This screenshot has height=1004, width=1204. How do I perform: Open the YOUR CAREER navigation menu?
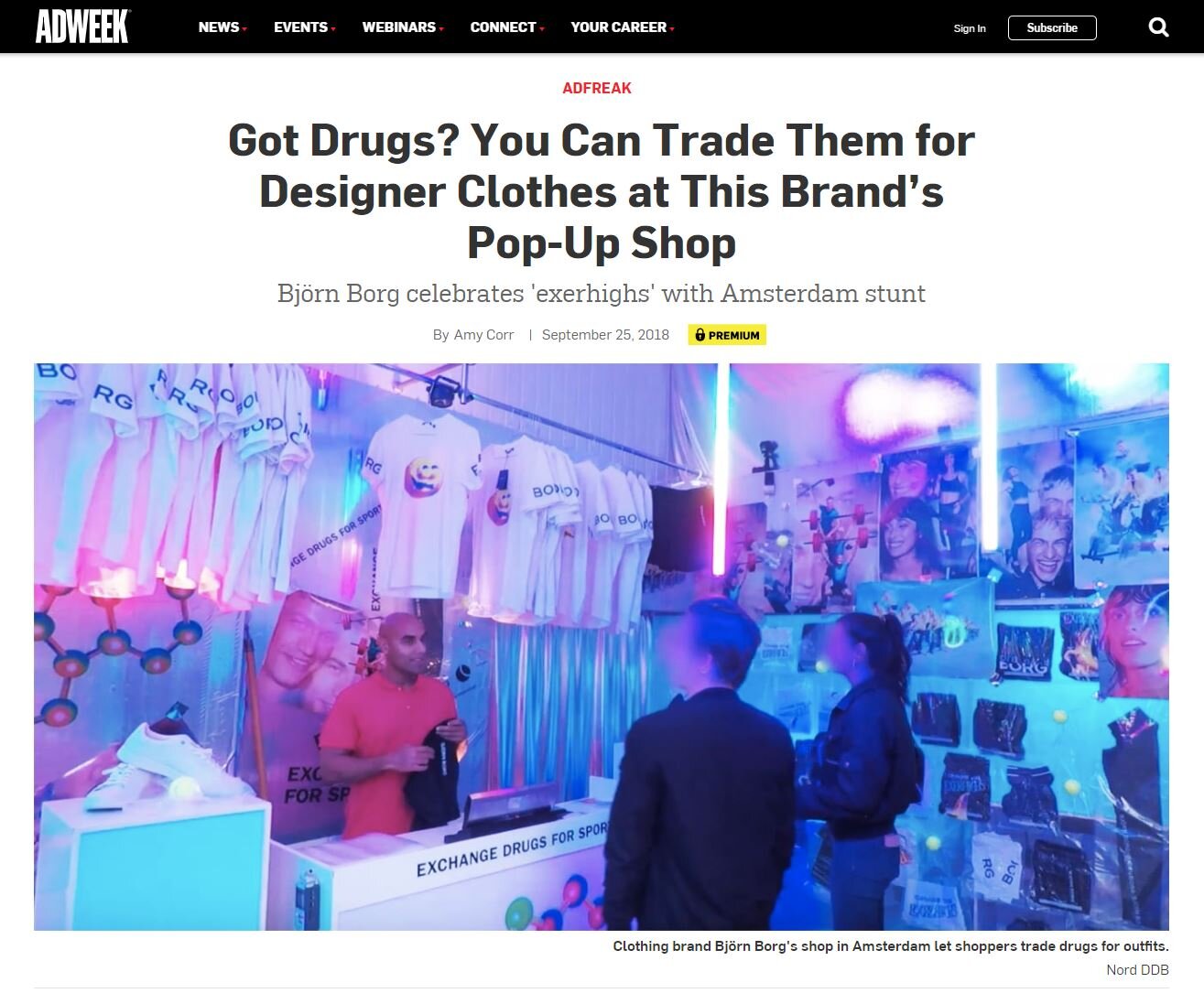tap(623, 27)
